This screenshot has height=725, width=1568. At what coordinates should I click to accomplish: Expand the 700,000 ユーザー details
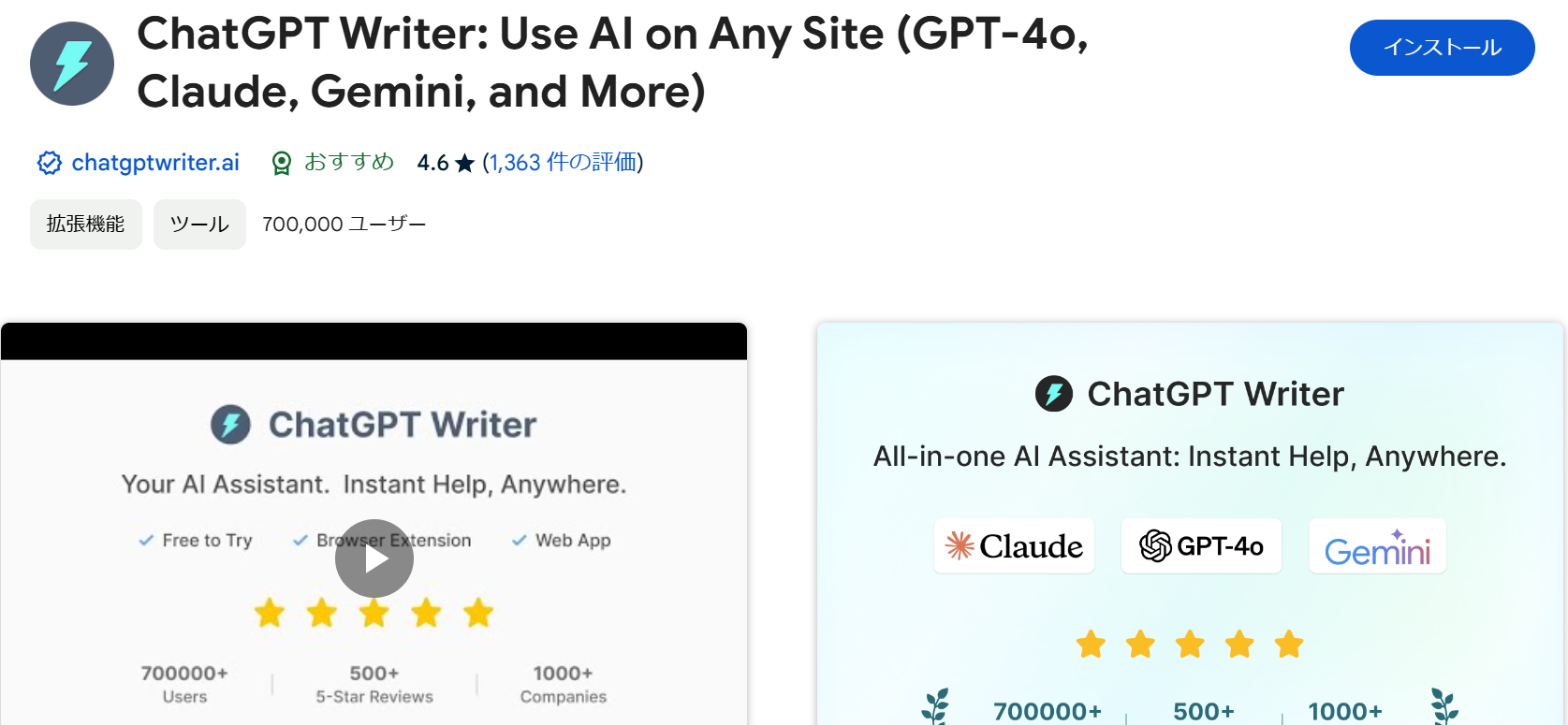click(x=343, y=224)
